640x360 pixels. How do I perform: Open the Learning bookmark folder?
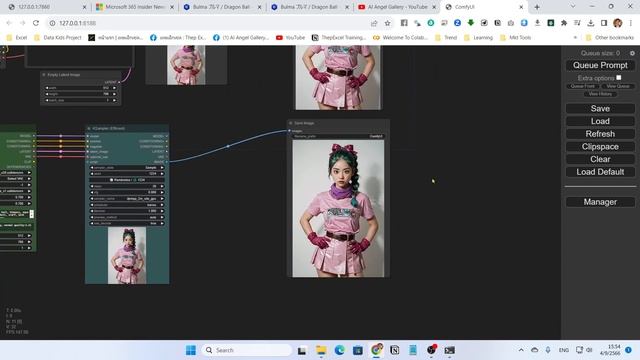tap(478, 38)
